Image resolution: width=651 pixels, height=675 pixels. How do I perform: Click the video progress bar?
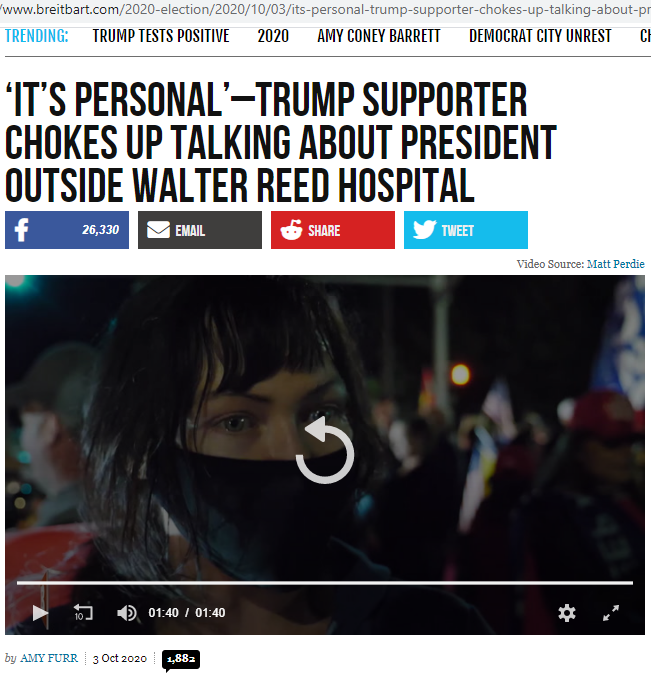pyautogui.click(x=325, y=582)
